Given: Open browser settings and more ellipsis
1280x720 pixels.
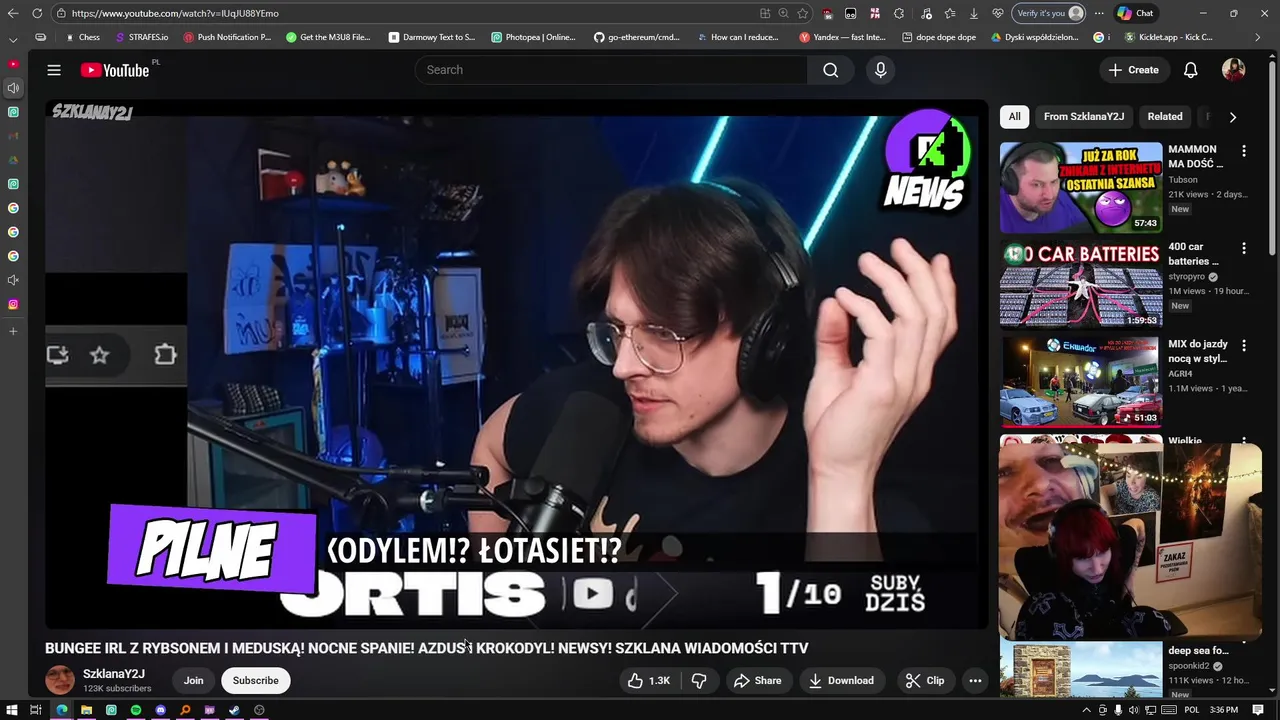Looking at the screenshot, I should (x=1099, y=13).
